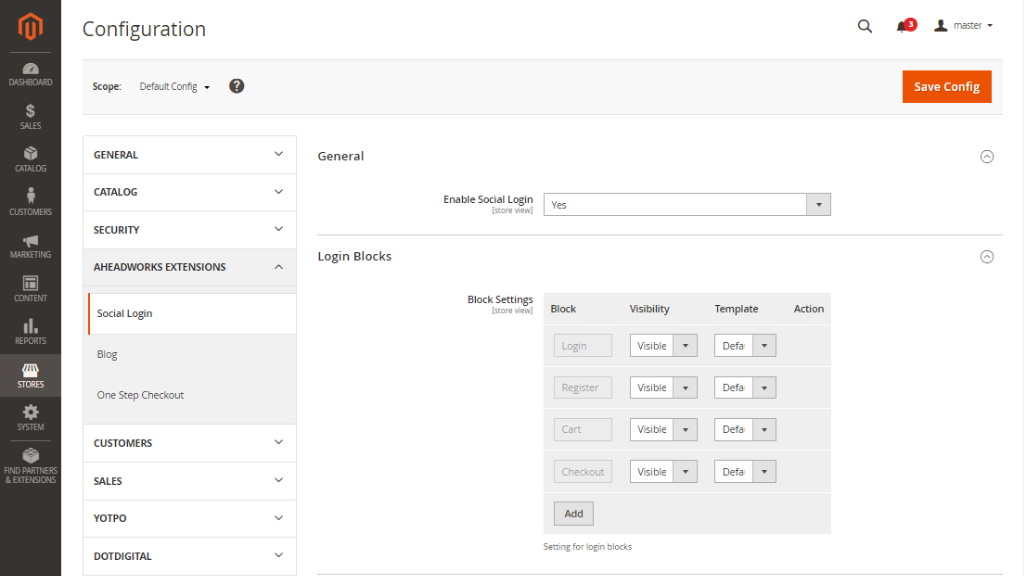1024x576 pixels.
Task: Click the Checkout block name field
Action: (x=583, y=472)
